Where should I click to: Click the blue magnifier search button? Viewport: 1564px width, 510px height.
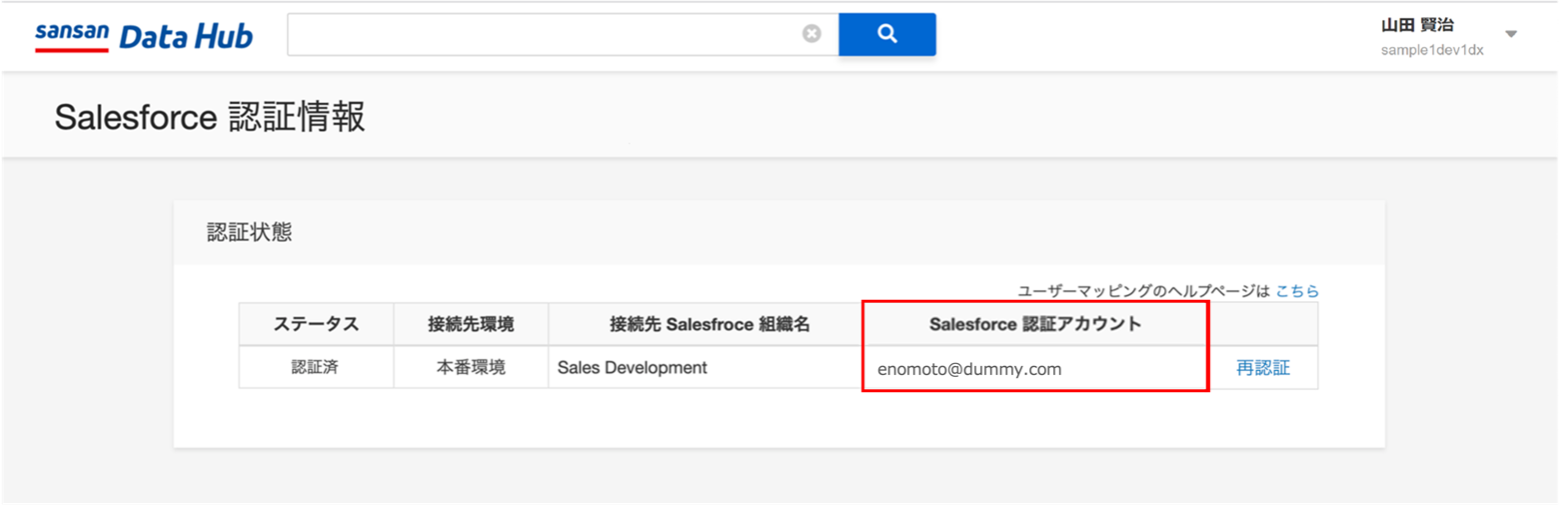(887, 34)
